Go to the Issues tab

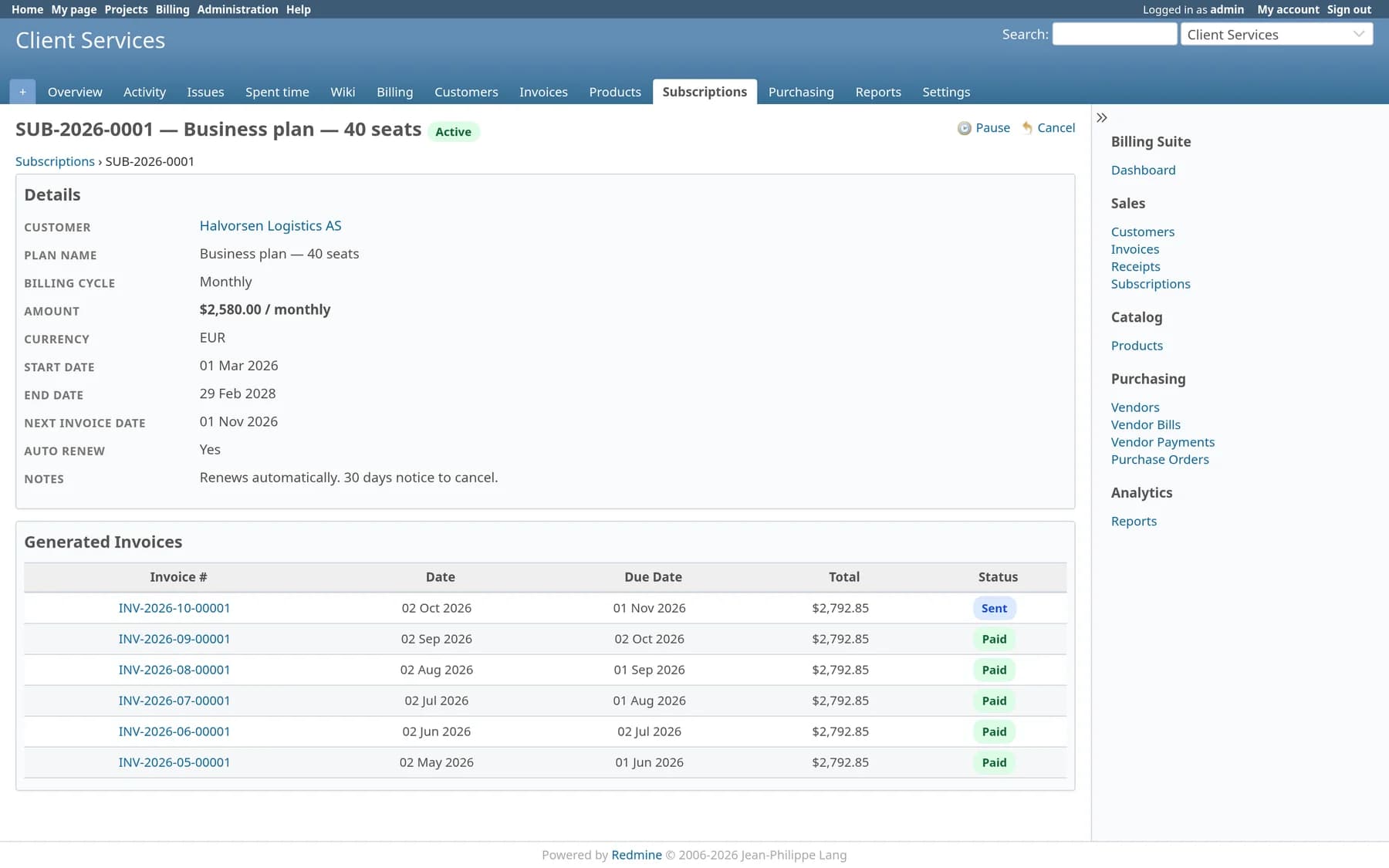(x=205, y=92)
